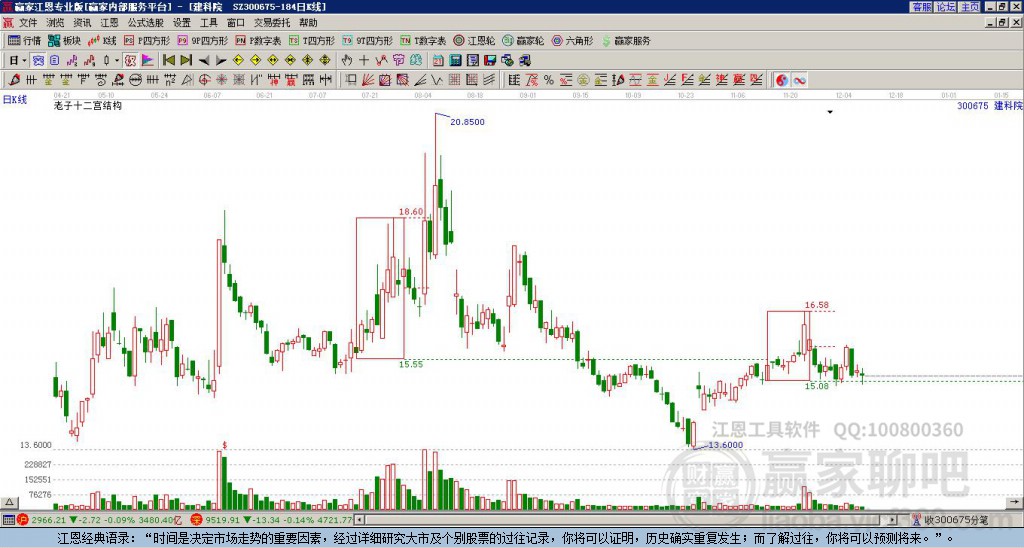
Task: Click the save floppy disk icon
Action: pos(490,60)
